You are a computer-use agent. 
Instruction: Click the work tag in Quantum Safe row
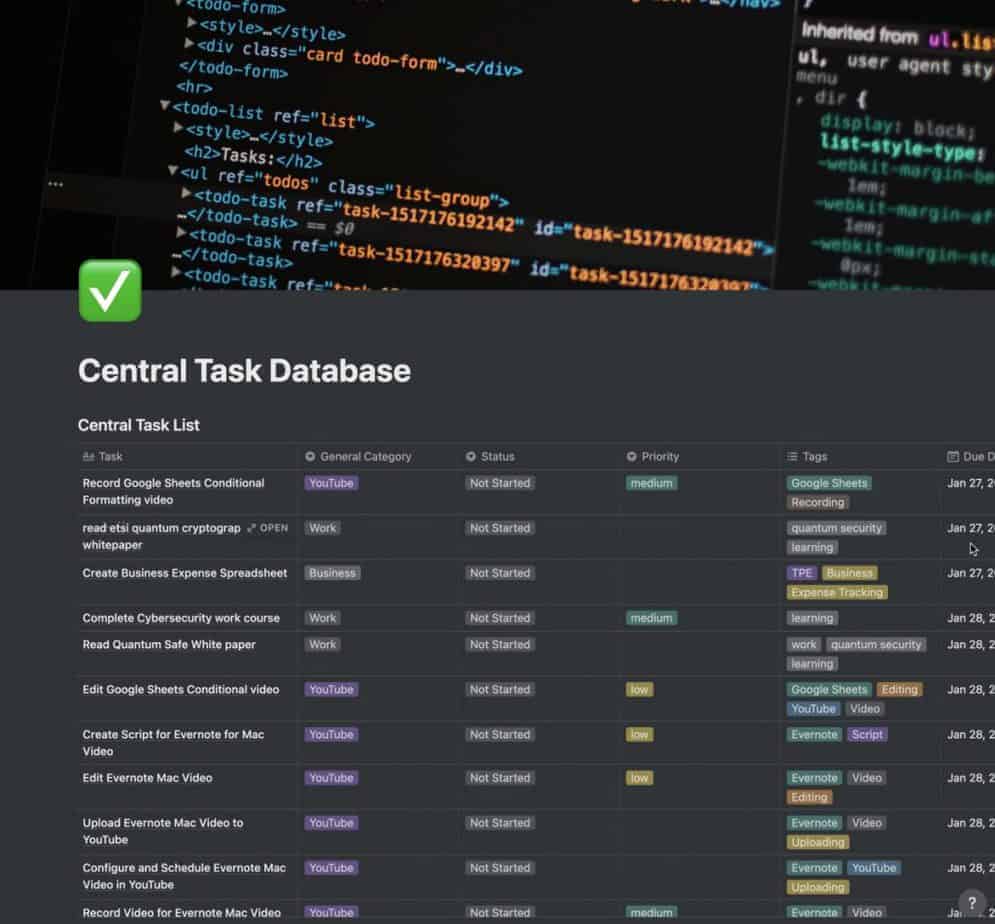click(804, 645)
